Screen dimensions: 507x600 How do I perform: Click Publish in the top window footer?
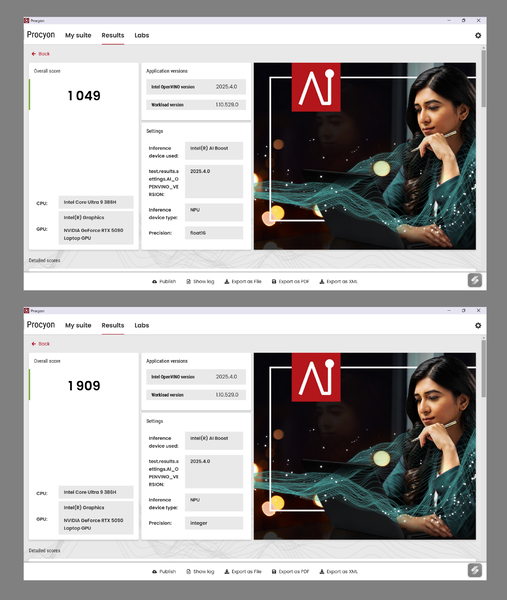(164, 281)
